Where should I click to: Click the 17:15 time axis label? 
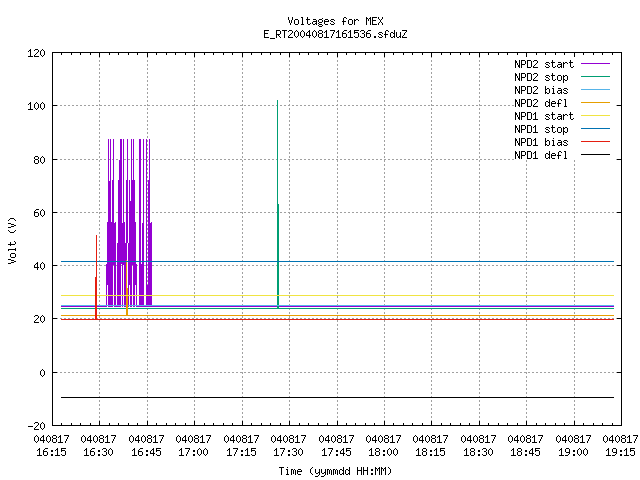[241, 452]
